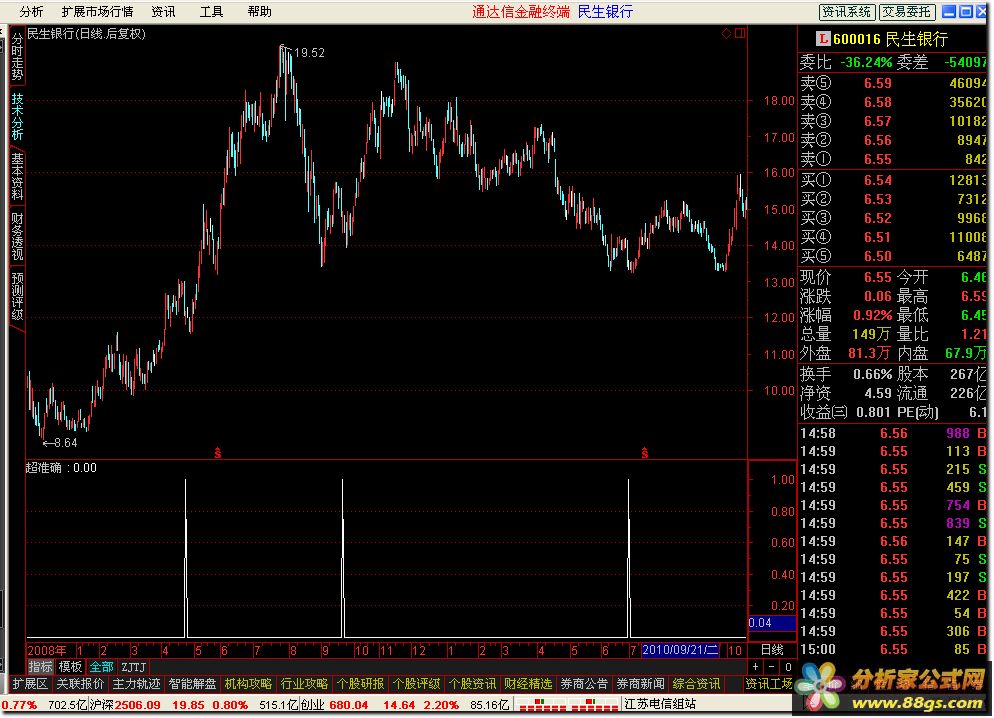Click the plus zoom button below the chart
The width and height of the screenshot is (994, 718).
pos(755,667)
